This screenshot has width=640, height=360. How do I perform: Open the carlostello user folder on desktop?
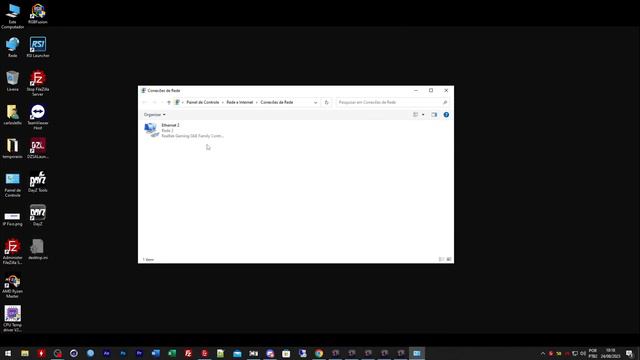(13, 115)
